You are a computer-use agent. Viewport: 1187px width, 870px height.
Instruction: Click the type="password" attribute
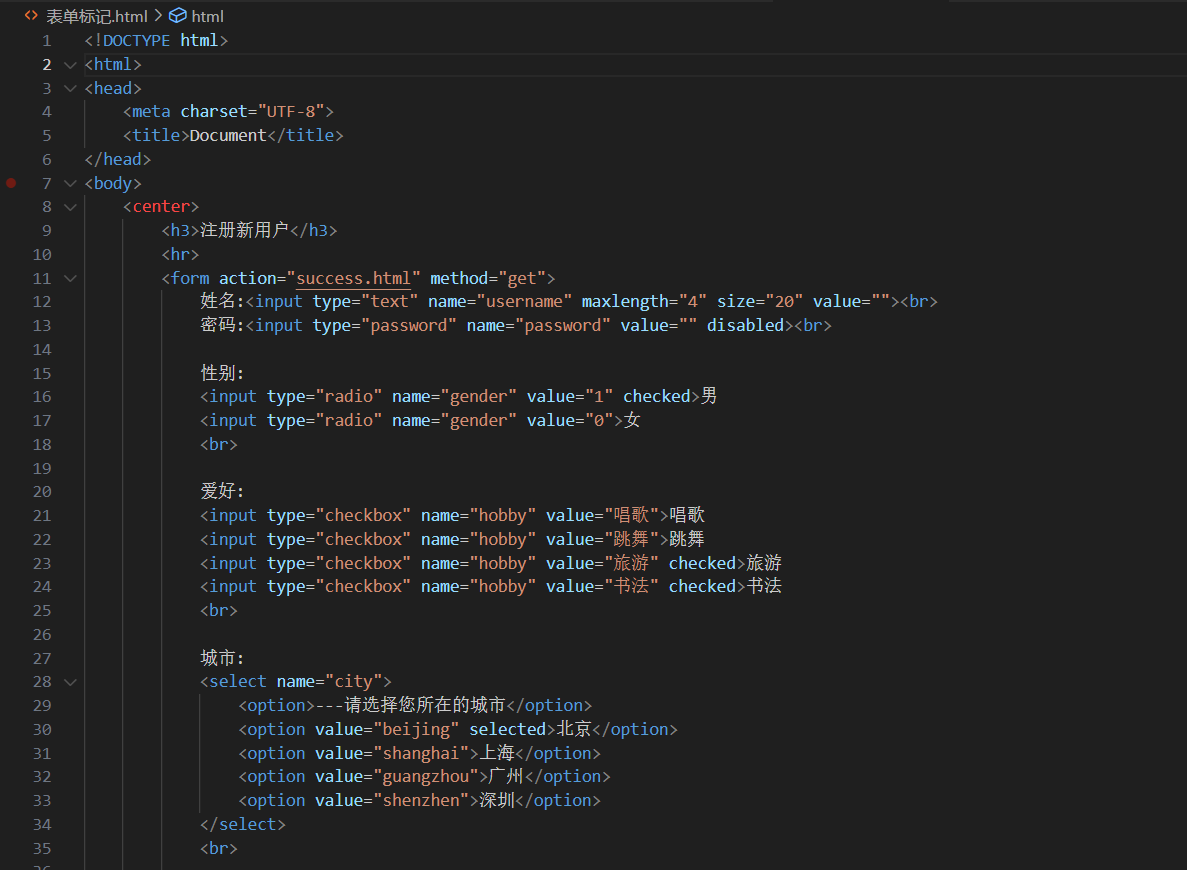point(385,326)
